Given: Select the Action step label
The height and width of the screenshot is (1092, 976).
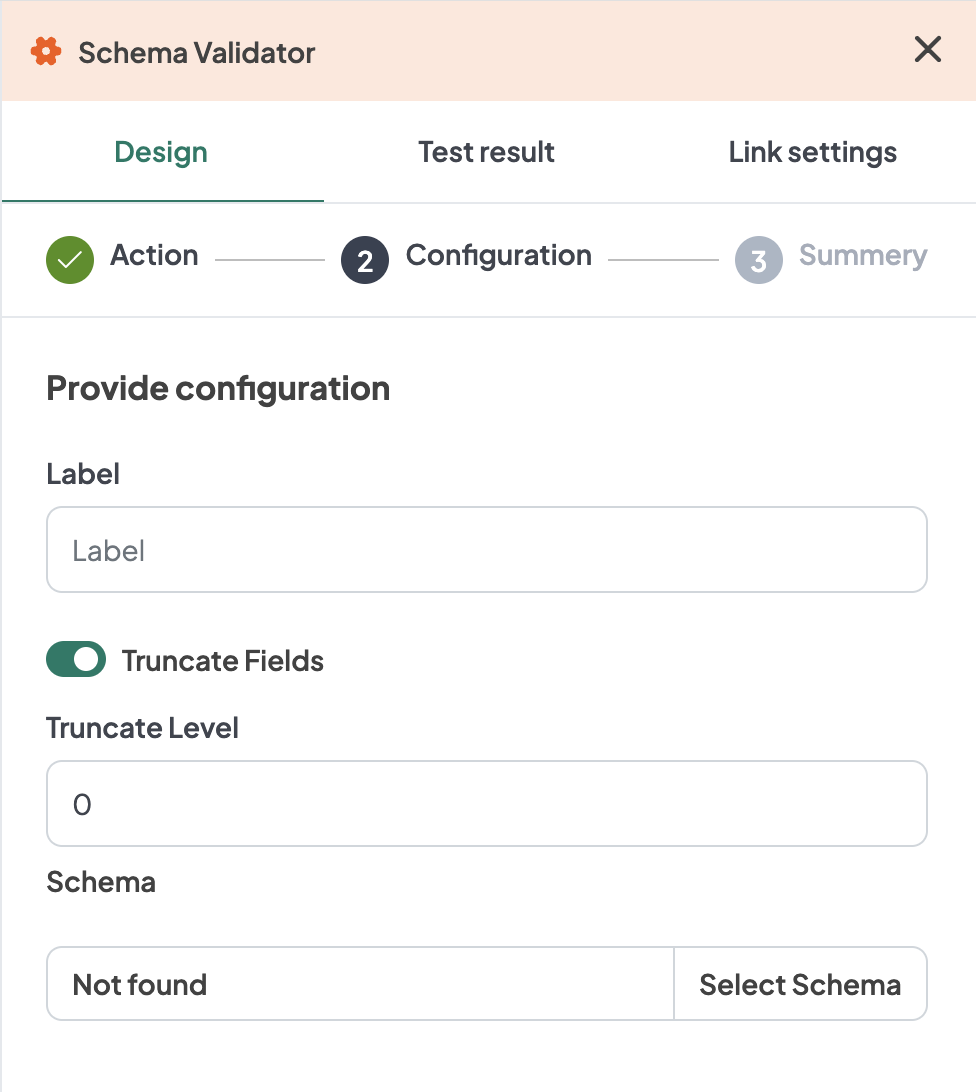Looking at the screenshot, I should pos(154,256).
